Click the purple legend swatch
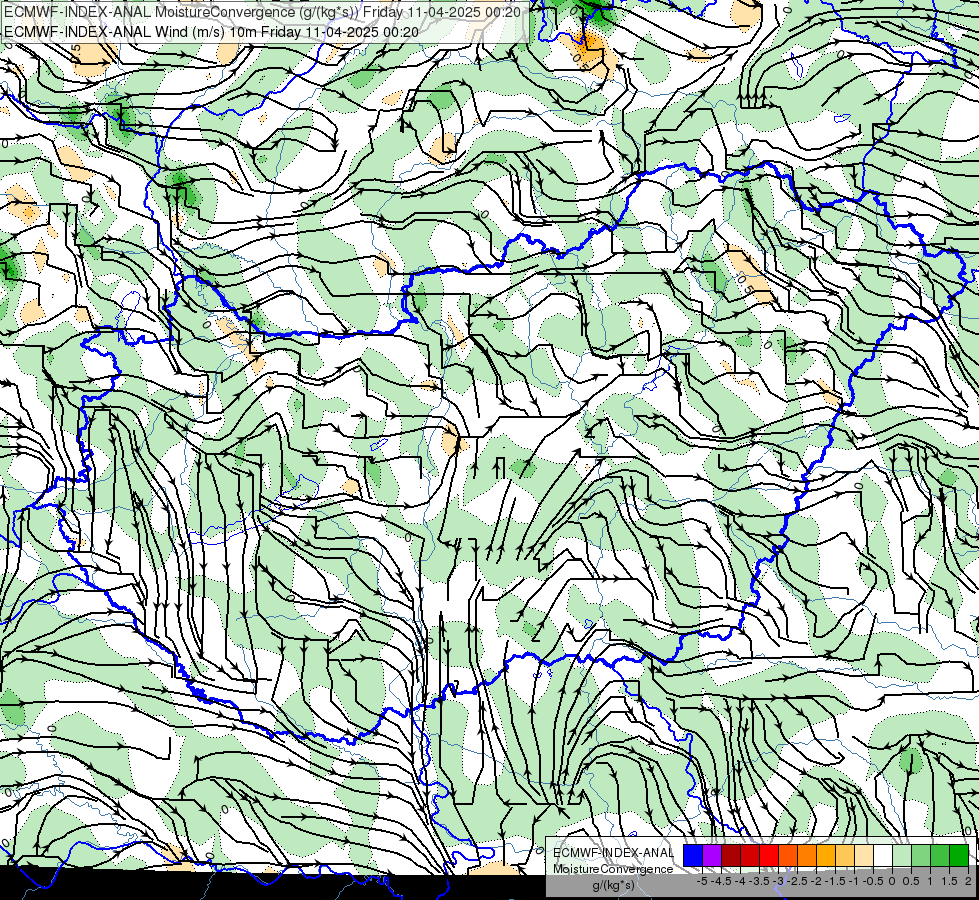 [x=712, y=856]
